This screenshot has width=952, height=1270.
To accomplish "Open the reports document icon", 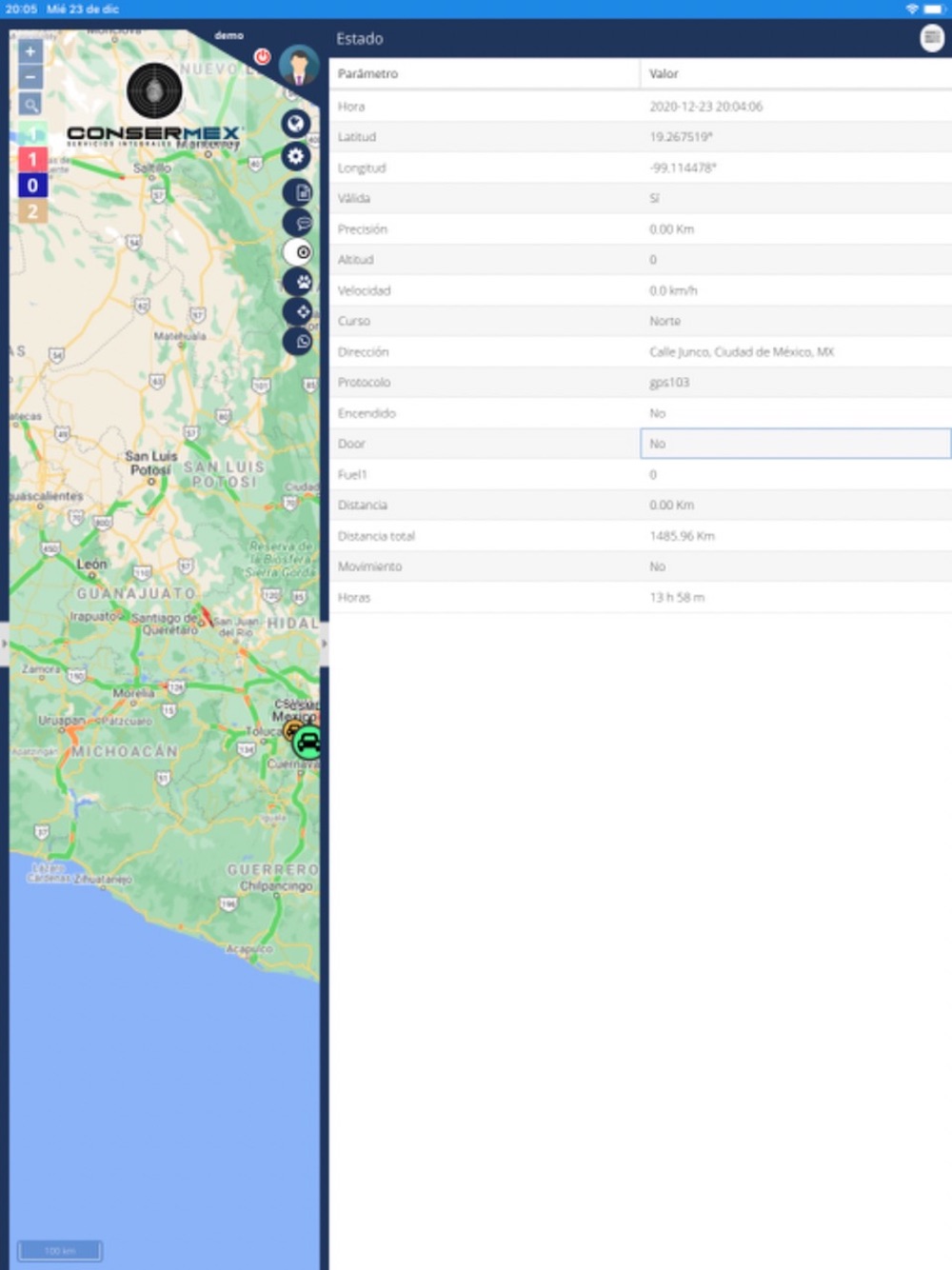I will point(301,192).
